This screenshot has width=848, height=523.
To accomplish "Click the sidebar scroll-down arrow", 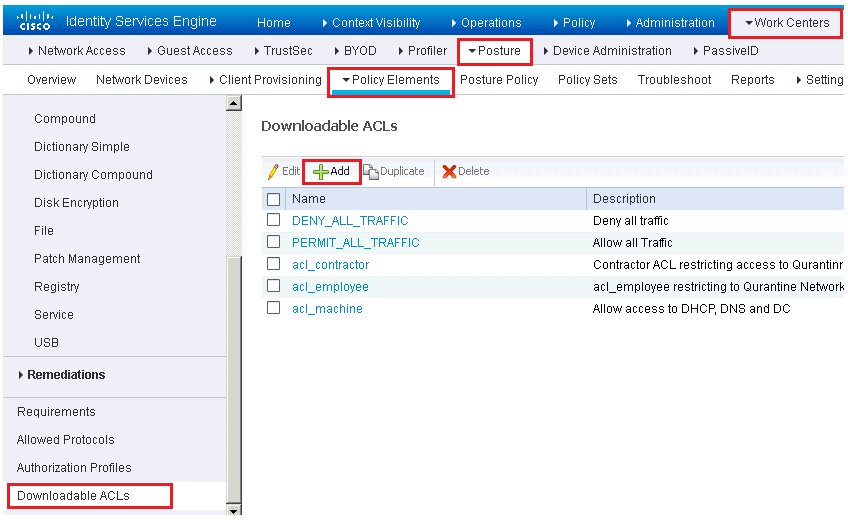I will [x=234, y=510].
